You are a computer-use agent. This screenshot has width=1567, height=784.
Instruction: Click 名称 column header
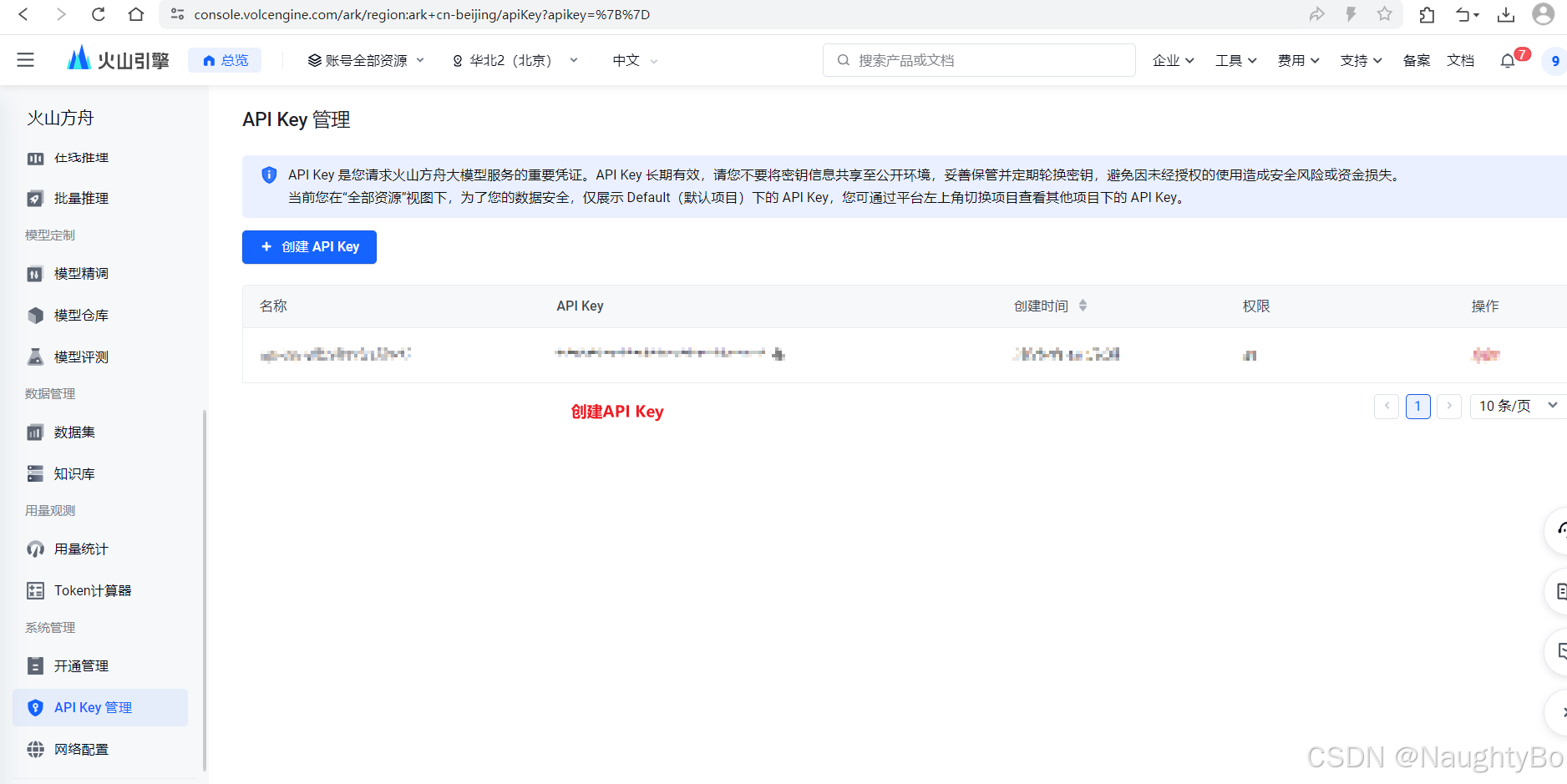click(x=273, y=306)
